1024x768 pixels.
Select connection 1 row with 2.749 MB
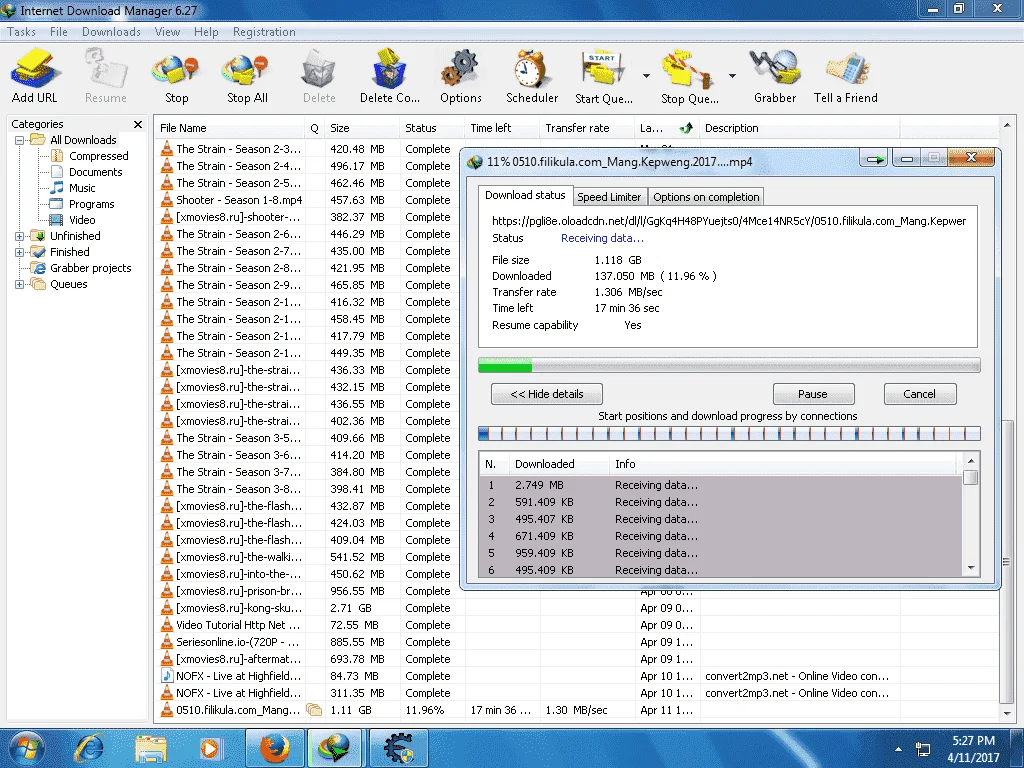coord(721,485)
